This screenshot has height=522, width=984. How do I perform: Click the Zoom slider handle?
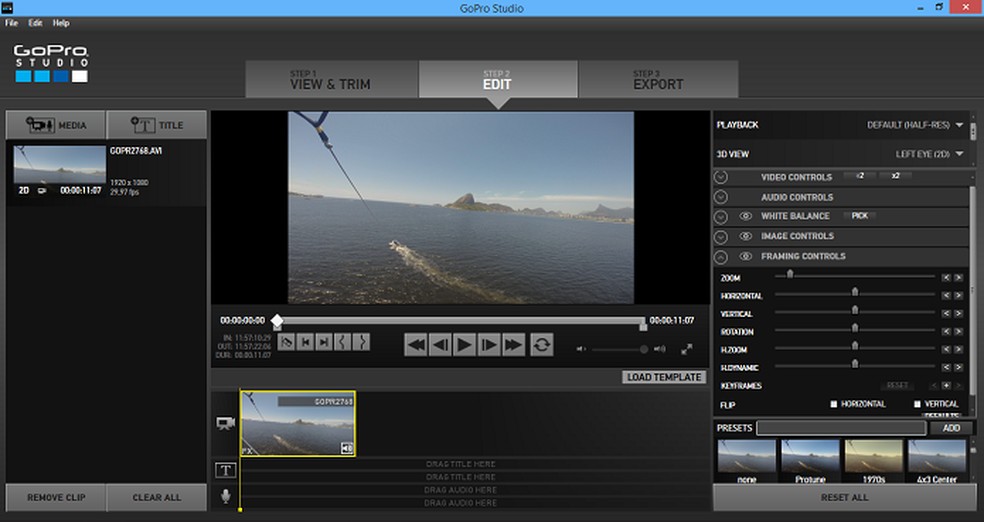coord(790,274)
